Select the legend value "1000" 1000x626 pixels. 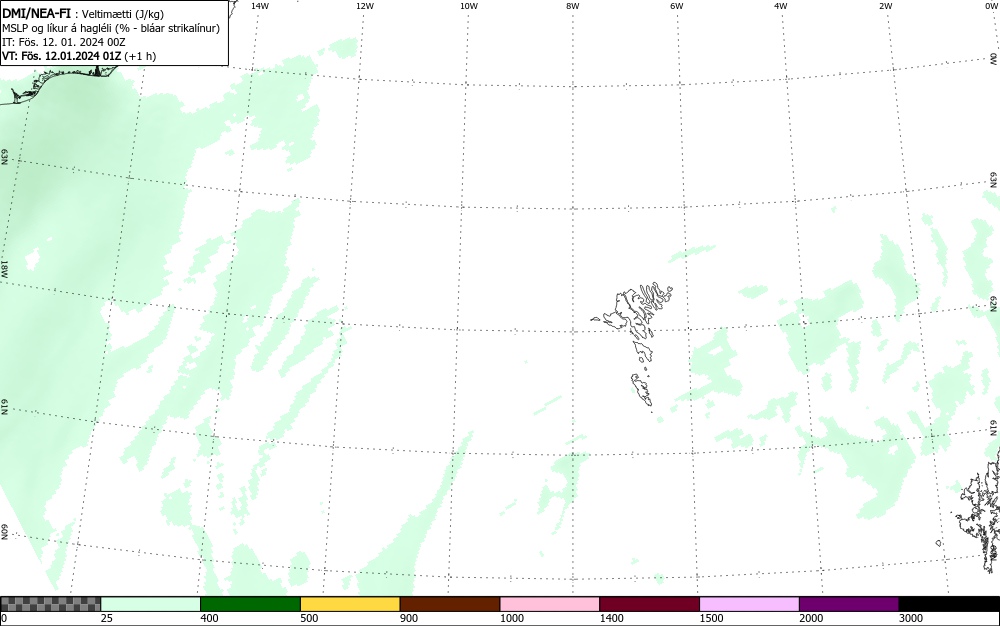[x=511, y=618]
